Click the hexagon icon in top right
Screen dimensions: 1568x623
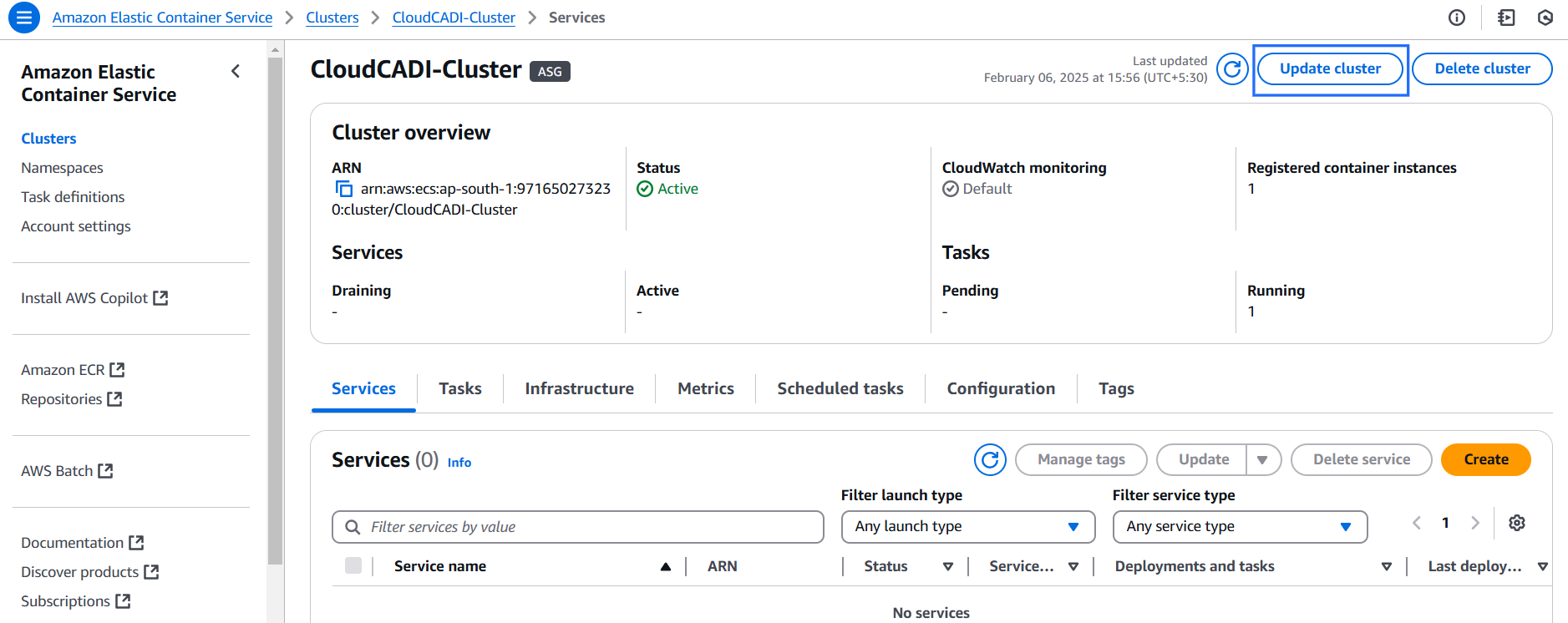point(1545,18)
